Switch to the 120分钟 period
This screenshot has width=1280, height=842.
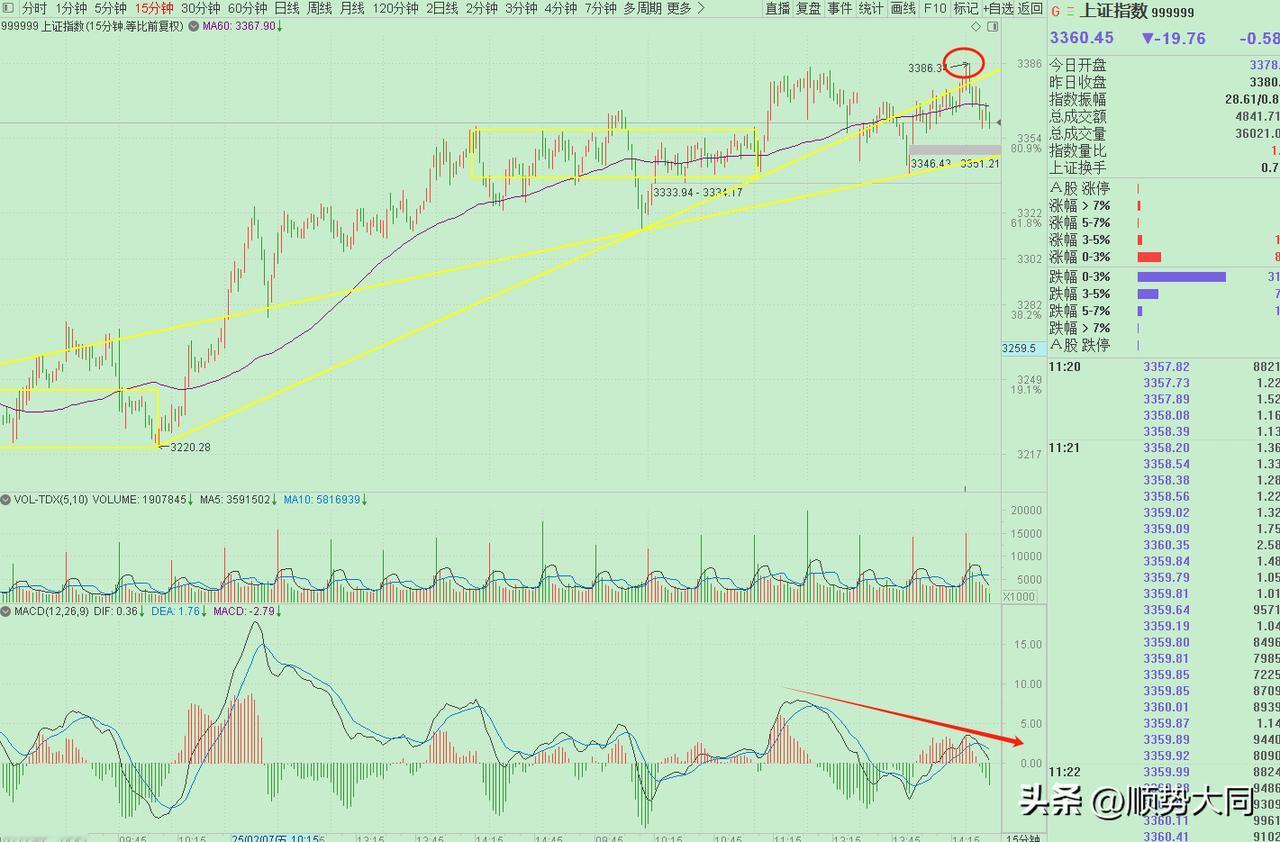pyautogui.click(x=395, y=8)
